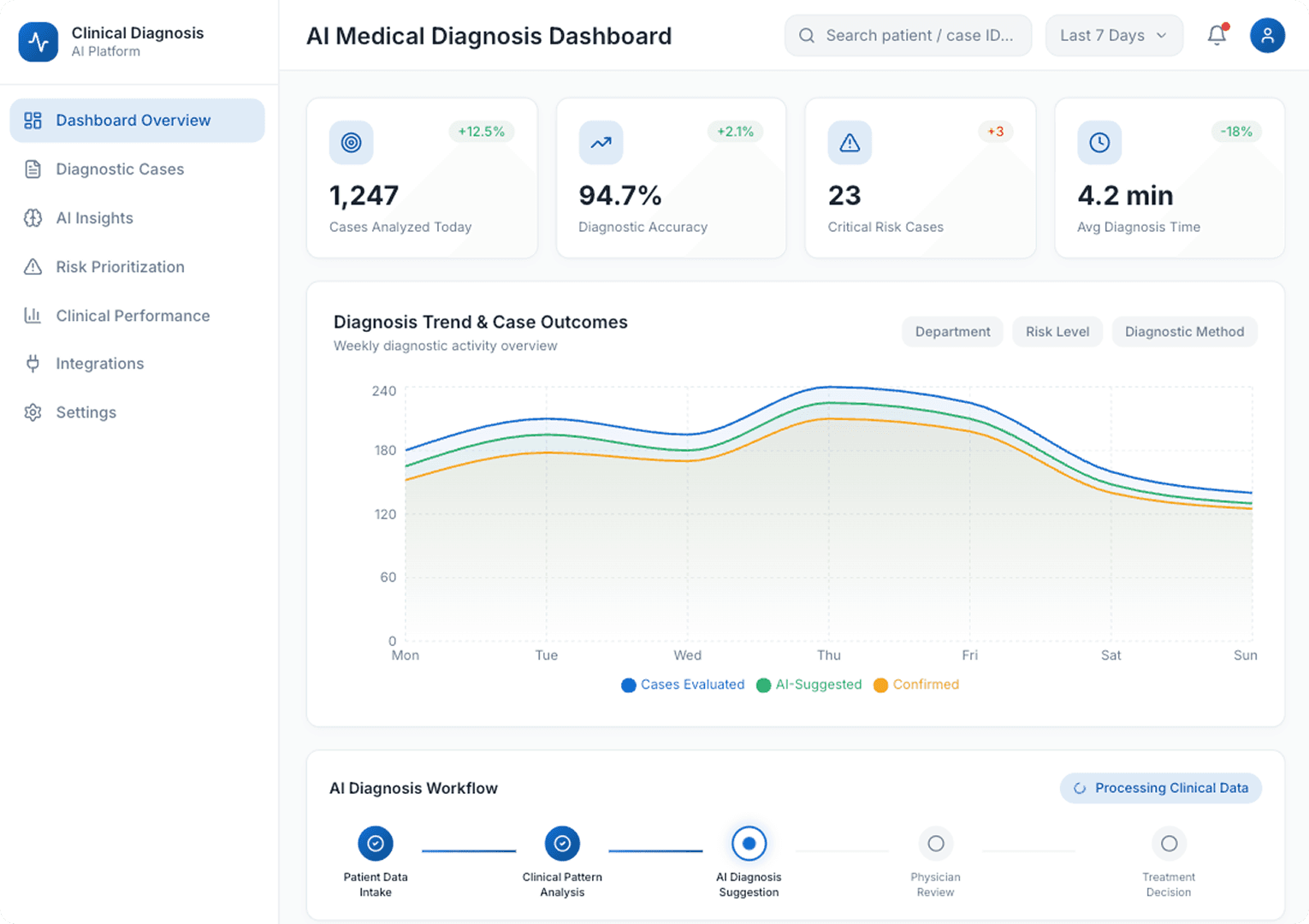Toggle the AI-Suggested series in chart legend
This screenshot has height=924, width=1309.
(808, 684)
